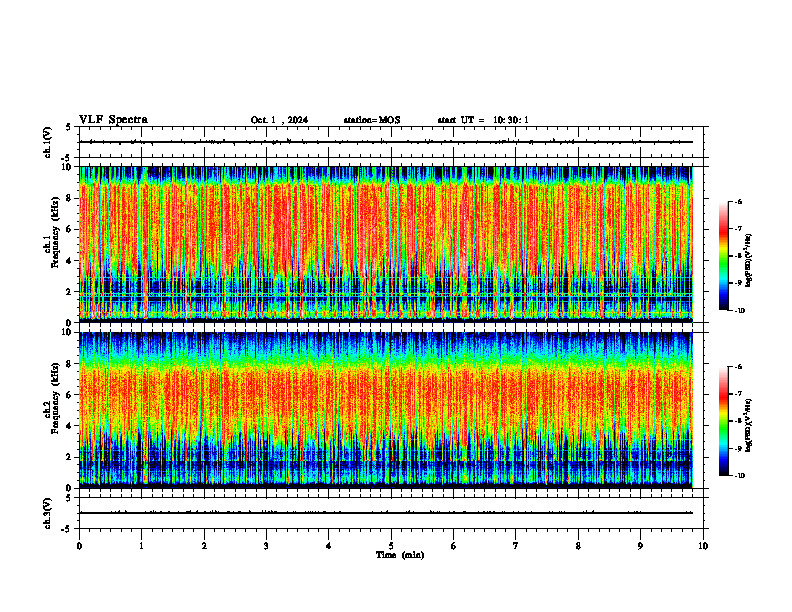
Task: Click the "-6" tick on ch.1 color bar
Action: click(738, 202)
